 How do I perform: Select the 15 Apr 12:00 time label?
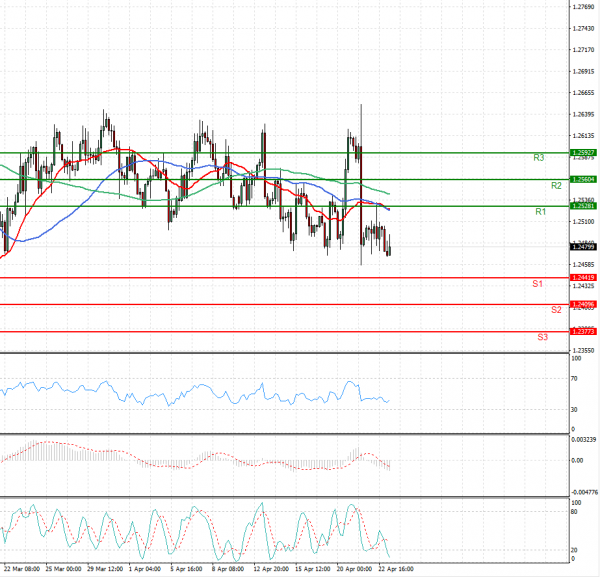click(x=313, y=569)
